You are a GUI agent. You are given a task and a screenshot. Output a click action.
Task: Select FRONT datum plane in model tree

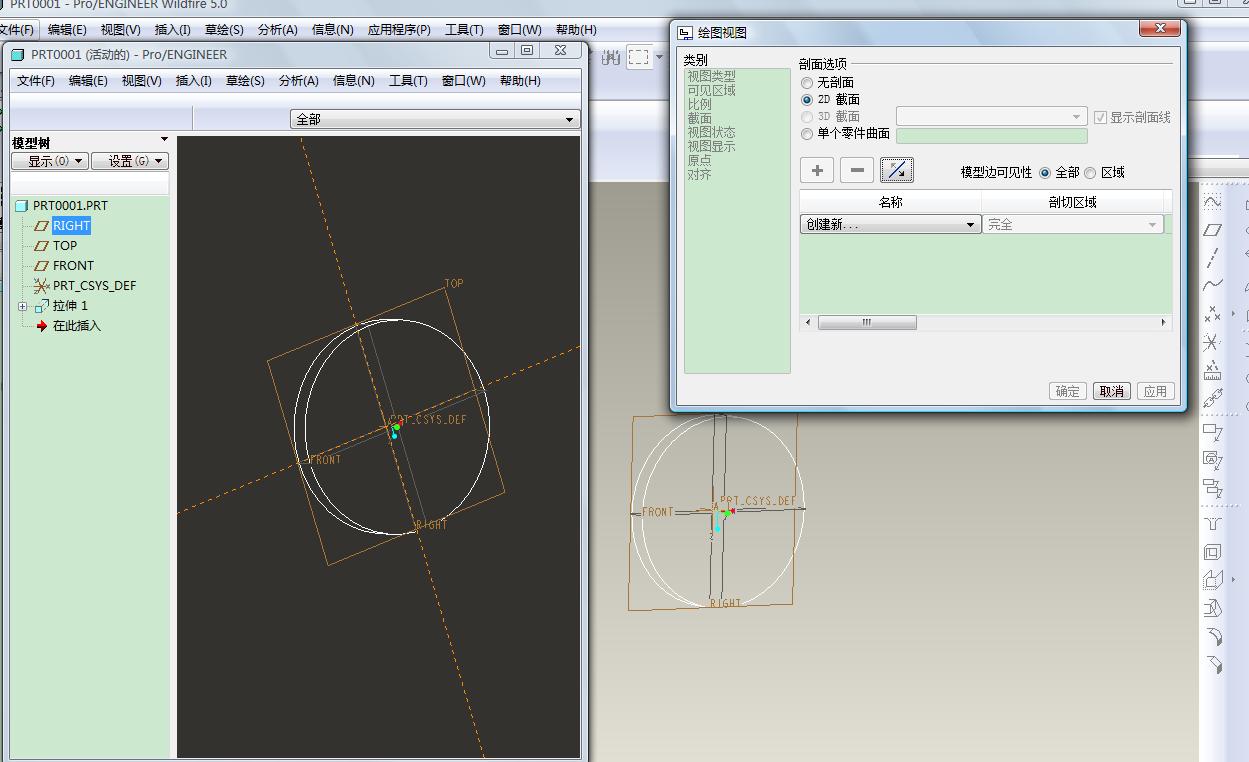[x=73, y=266]
